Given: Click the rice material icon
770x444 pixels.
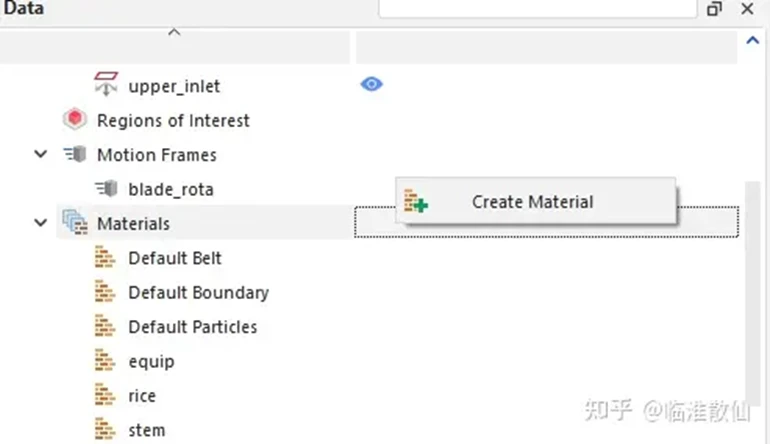Looking at the screenshot, I should pos(105,394).
